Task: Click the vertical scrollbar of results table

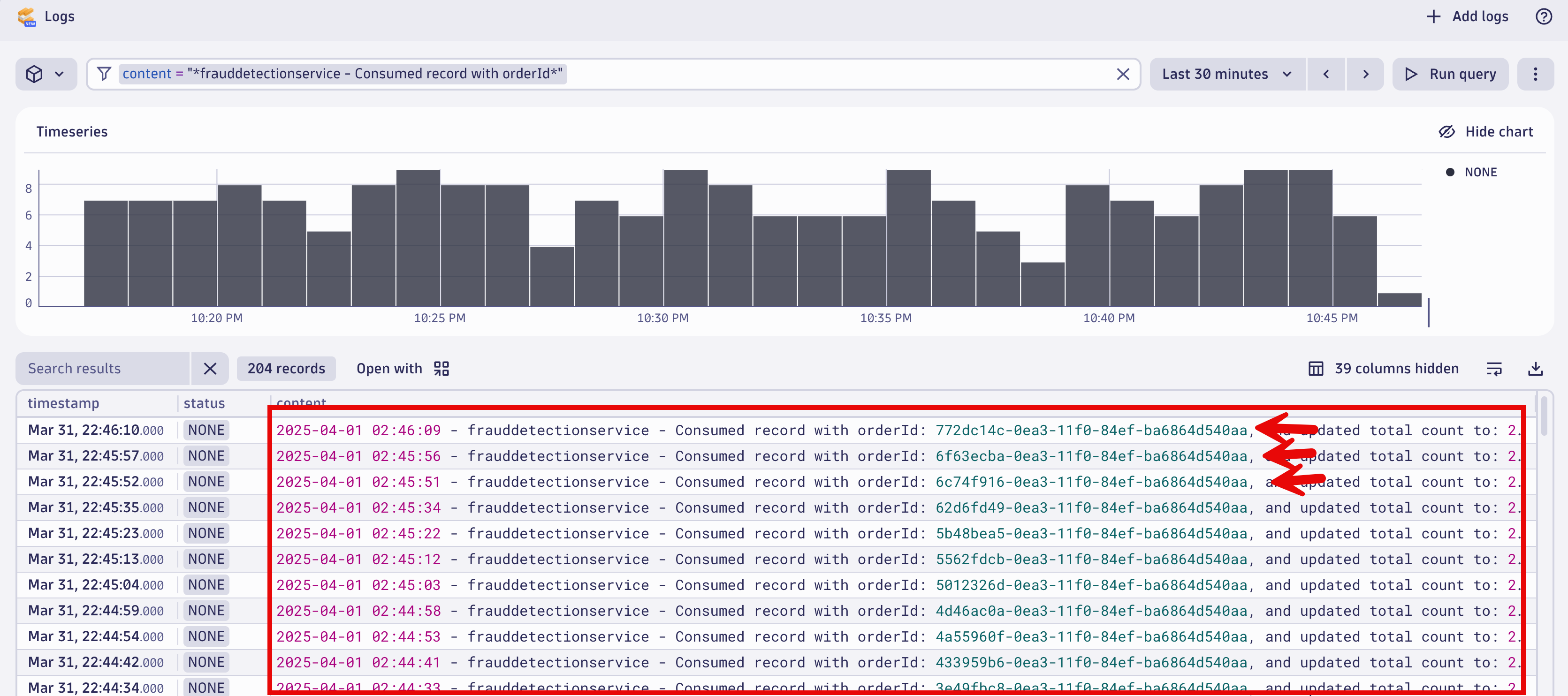Action: pyautogui.click(x=1544, y=416)
